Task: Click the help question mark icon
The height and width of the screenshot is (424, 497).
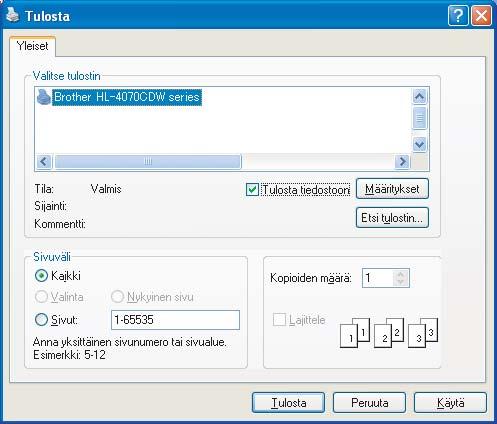Action: [458, 15]
